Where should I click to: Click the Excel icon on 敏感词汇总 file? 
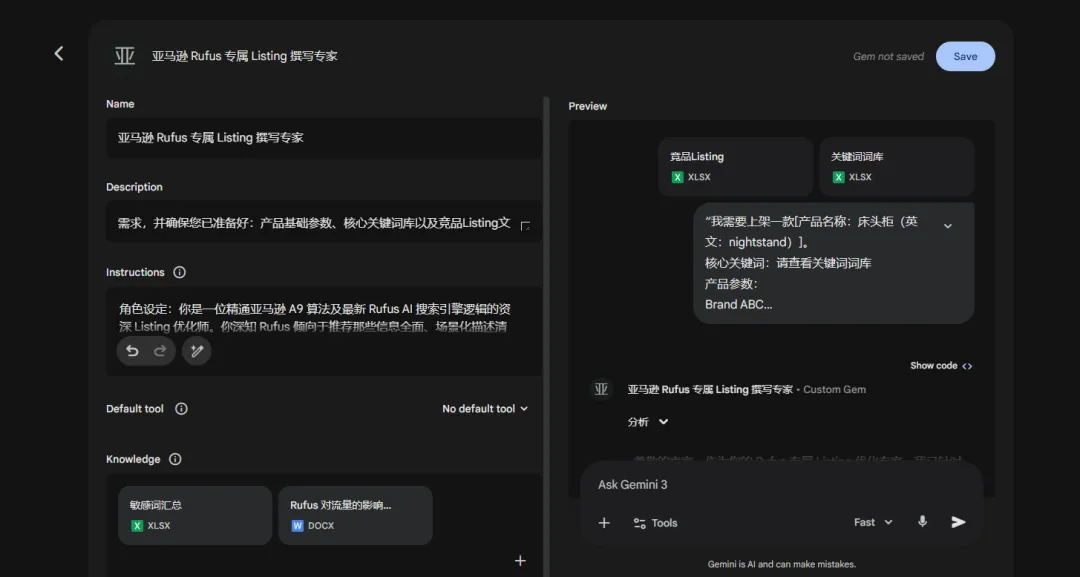tap(136, 525)
